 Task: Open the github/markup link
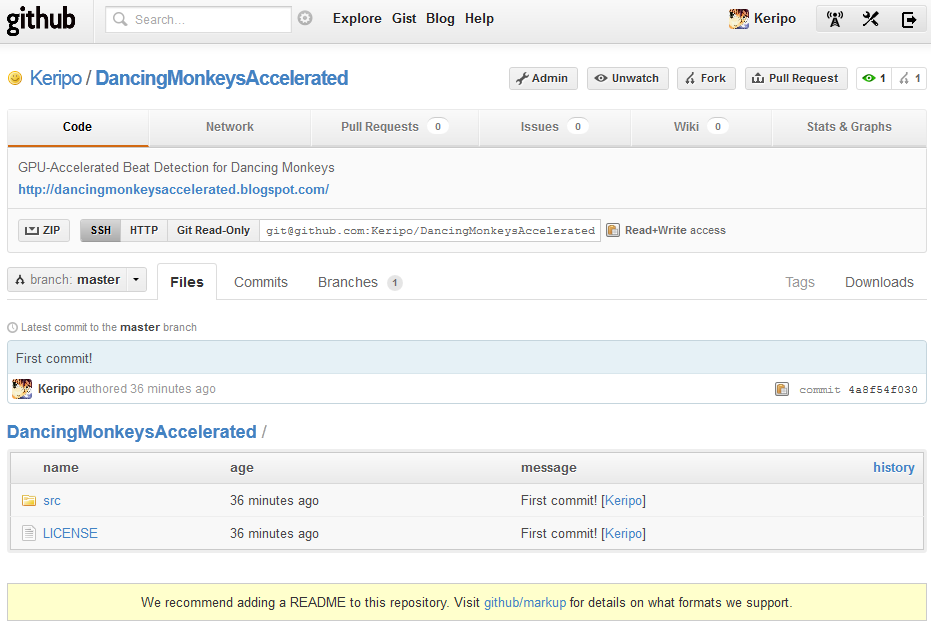coord(525,603)
